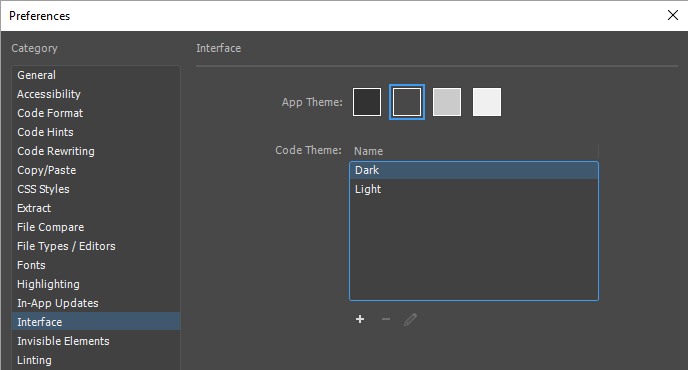Screen dimensions: 688x370
Task: Choose the dark gray App Theme swatch
Action: pos(407,102)
